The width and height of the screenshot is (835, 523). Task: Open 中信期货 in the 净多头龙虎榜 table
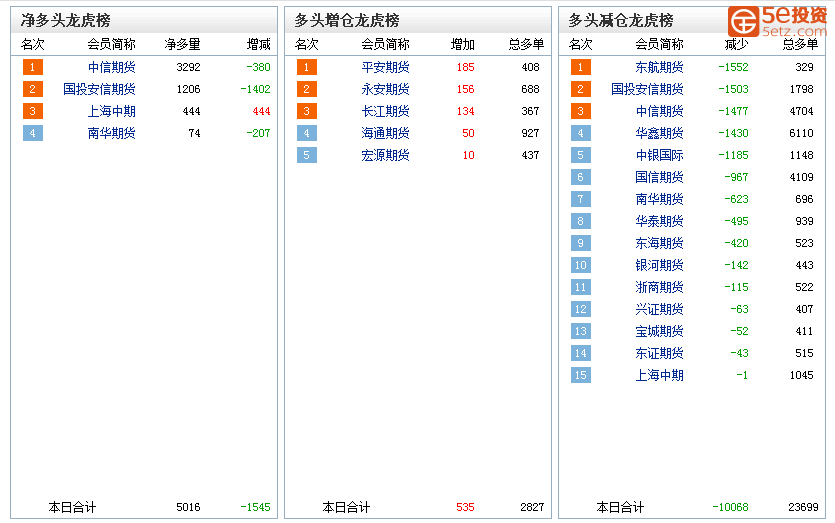click(111, 67)
